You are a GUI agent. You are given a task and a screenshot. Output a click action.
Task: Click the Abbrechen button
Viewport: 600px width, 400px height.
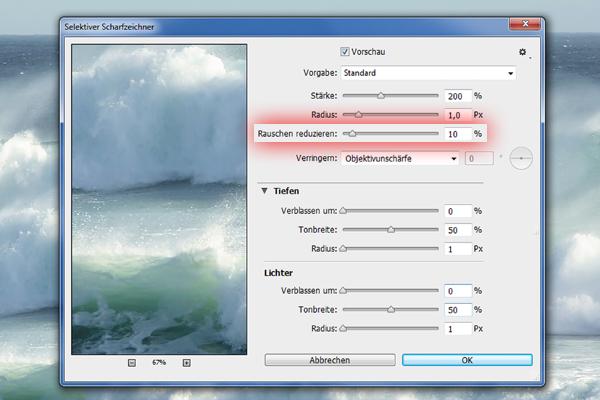coord(330,360)
